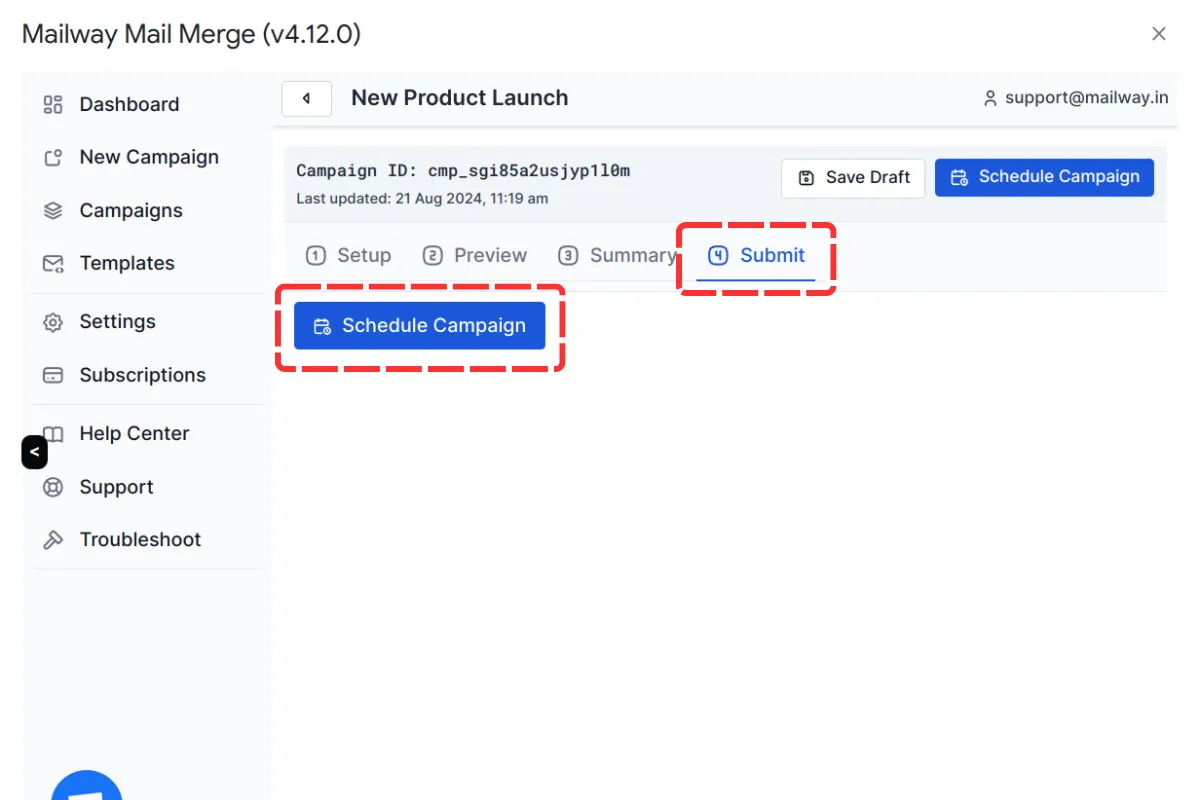Image resolution: width=1200 pixels, height=800 pixels.
Task: Open the blue chat bubble widget
Action: (87, 788)
